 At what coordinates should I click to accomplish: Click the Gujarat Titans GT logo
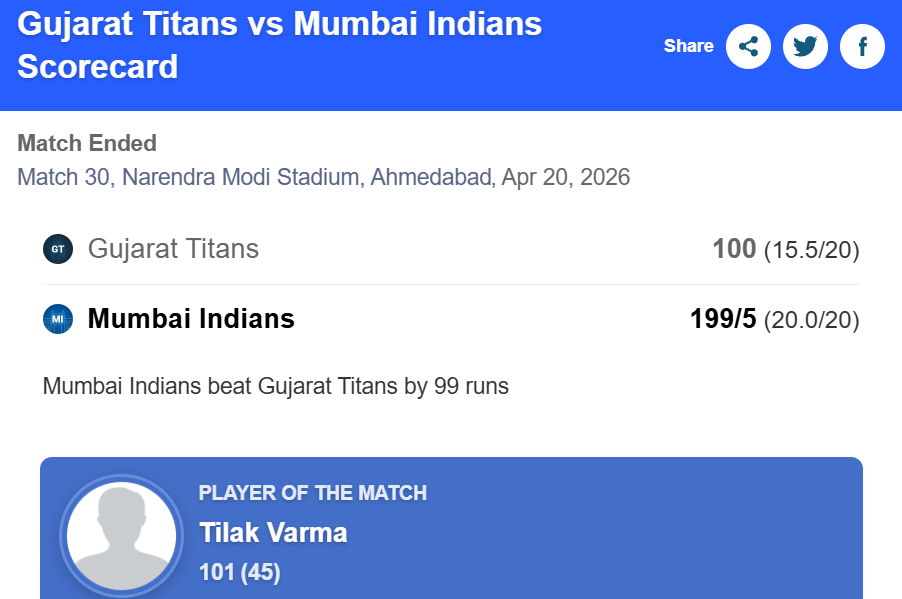click(x=58, y=249)
